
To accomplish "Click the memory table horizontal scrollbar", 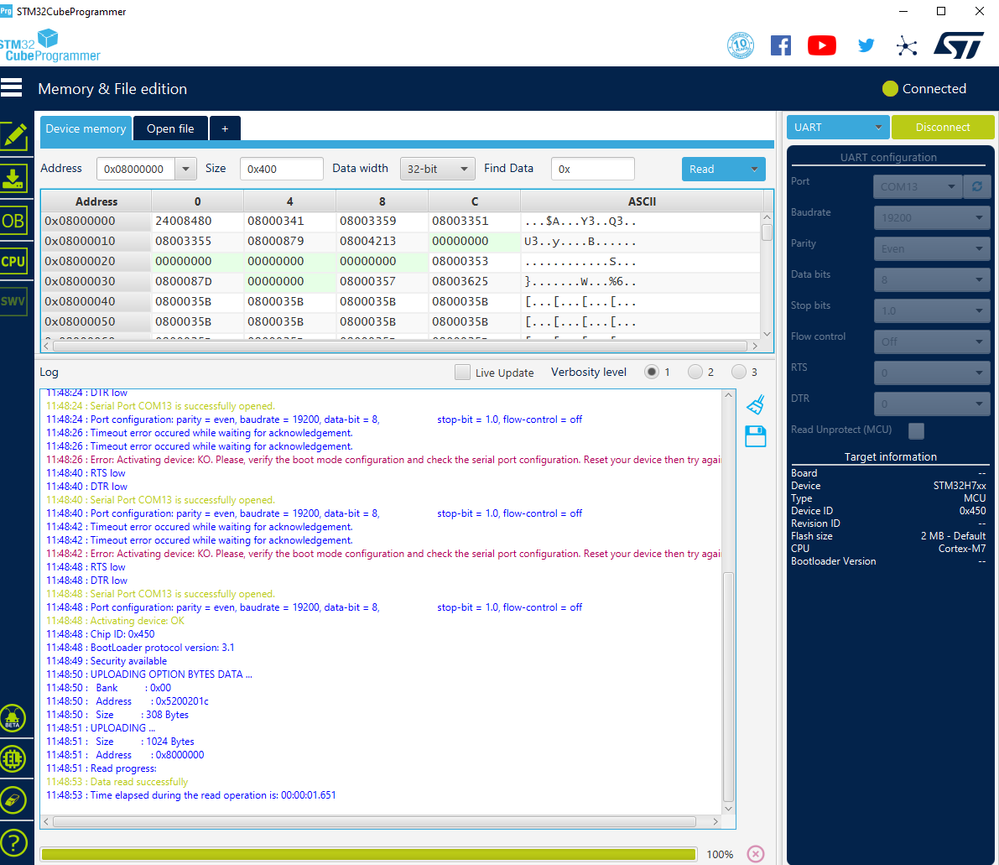I will pos(400,346).
